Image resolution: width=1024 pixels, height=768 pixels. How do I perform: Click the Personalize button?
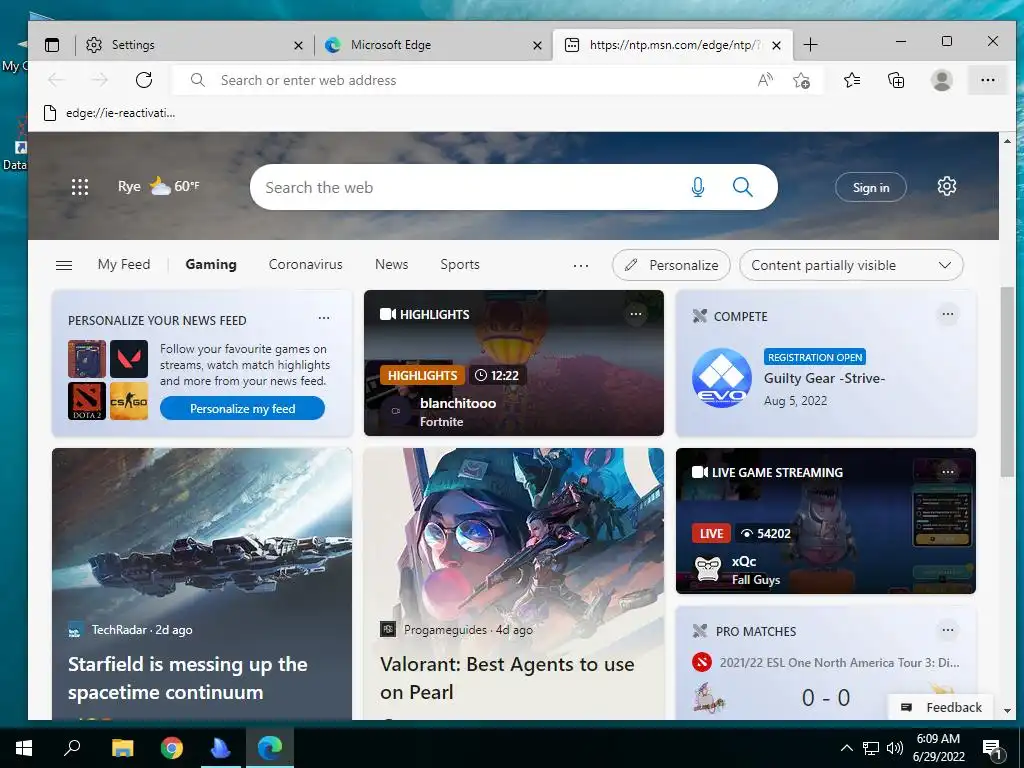(x=671, y=265)
